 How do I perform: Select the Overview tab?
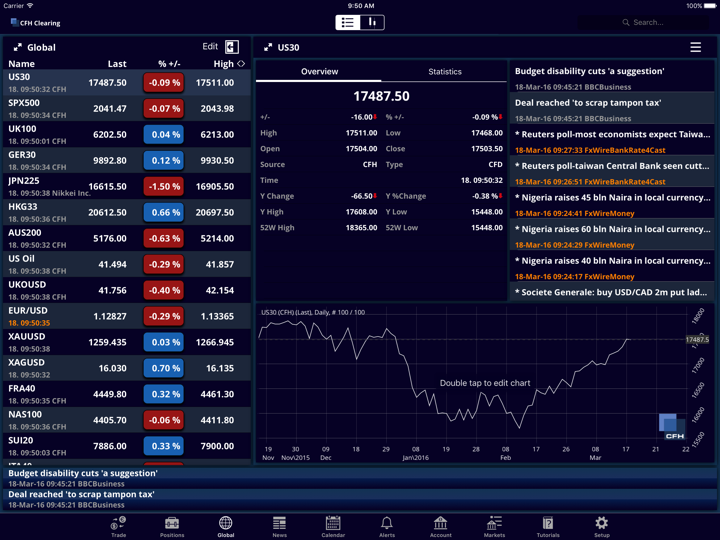point(319,72)
